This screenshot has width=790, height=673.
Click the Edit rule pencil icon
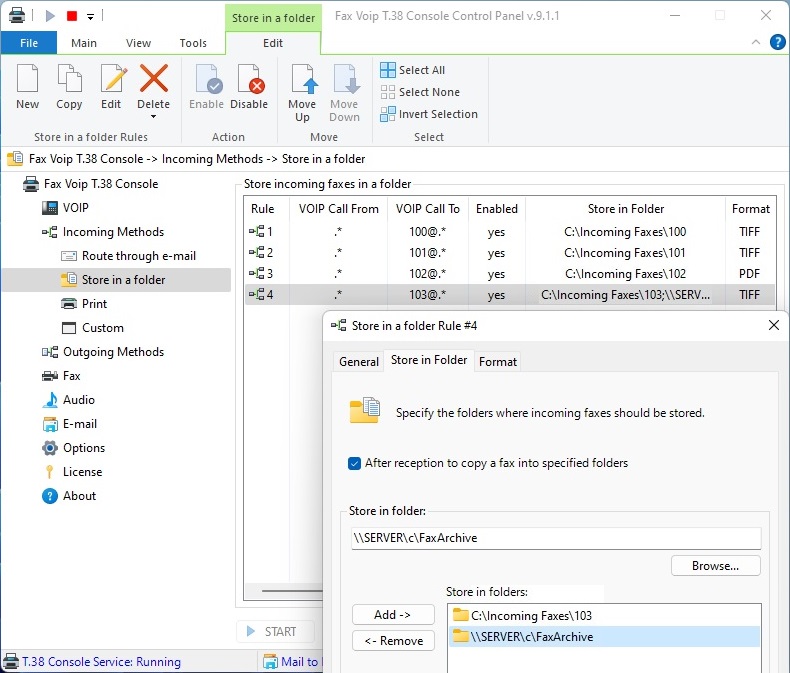tap(112, 78)
